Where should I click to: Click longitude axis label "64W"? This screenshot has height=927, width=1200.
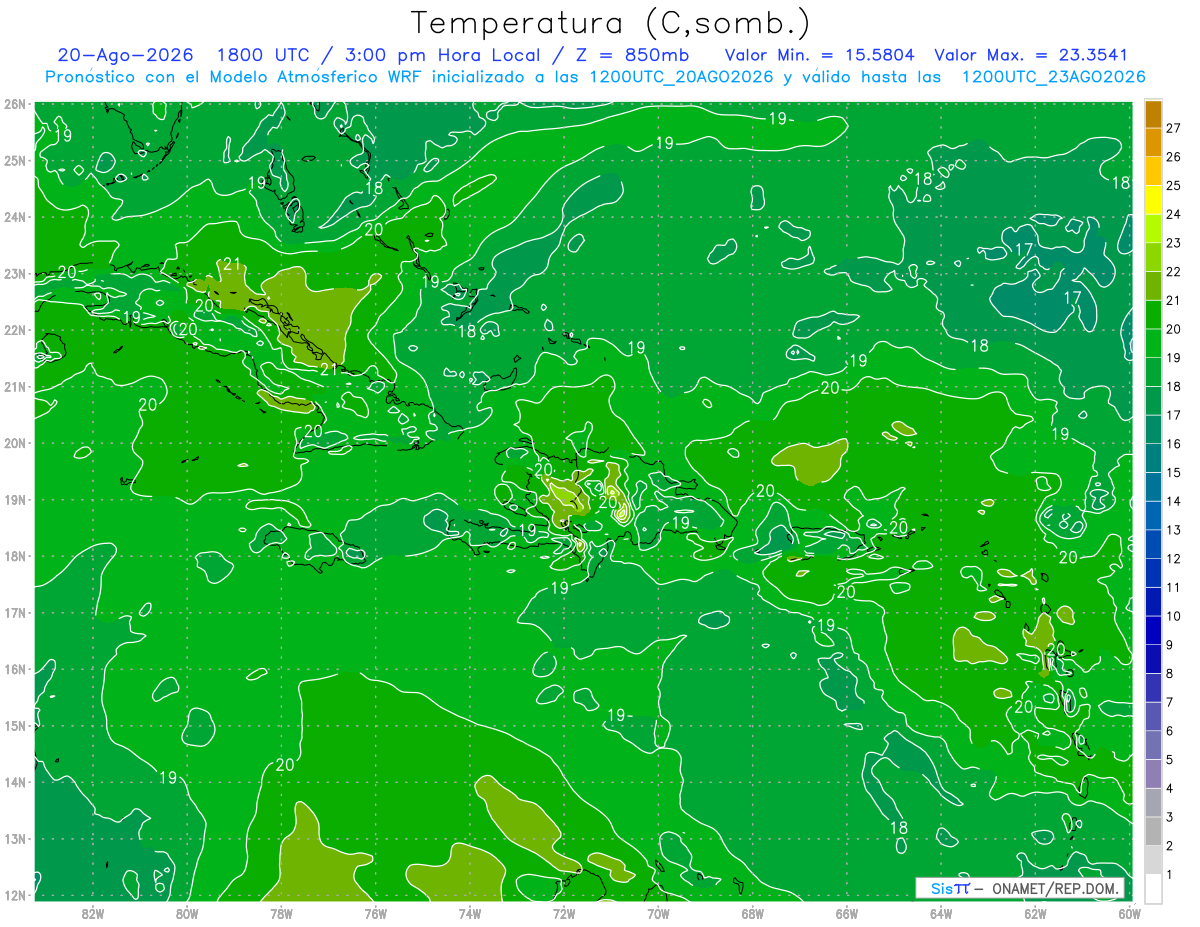941,914
